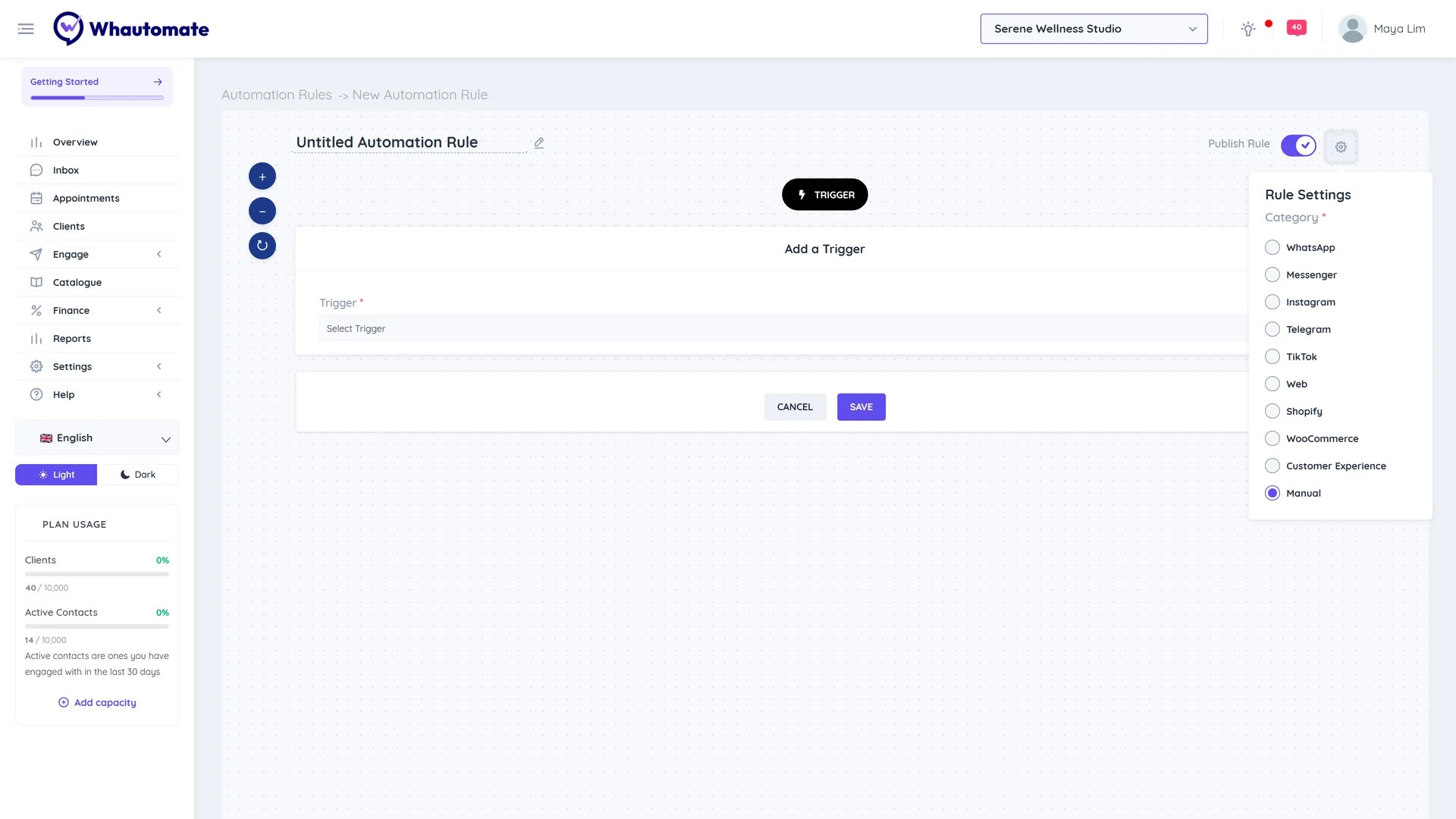Open the lightbulb tips icon
The image size is (1456, 819).
(x=1248, y=29)
